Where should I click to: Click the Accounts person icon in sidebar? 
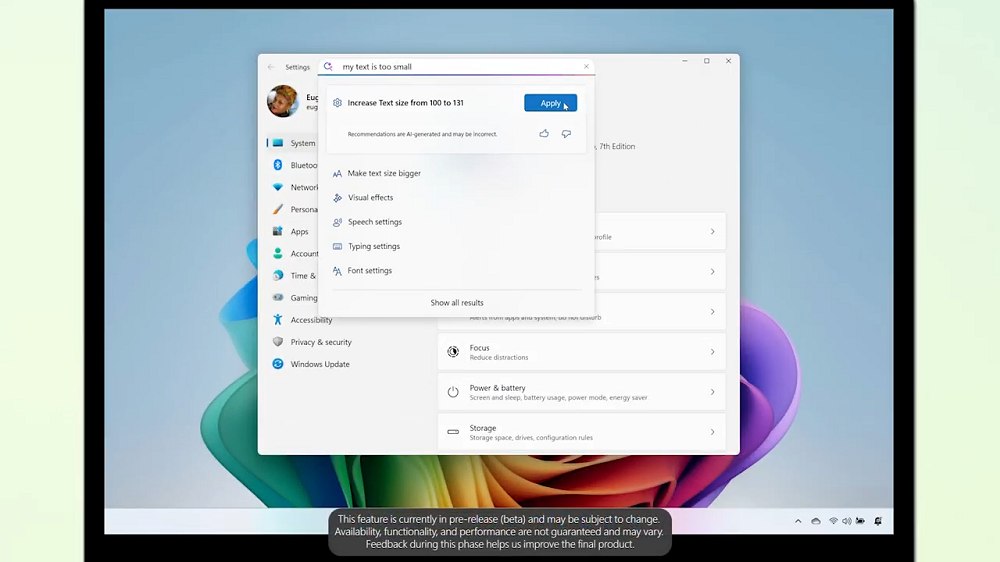(x=277, y=253)
